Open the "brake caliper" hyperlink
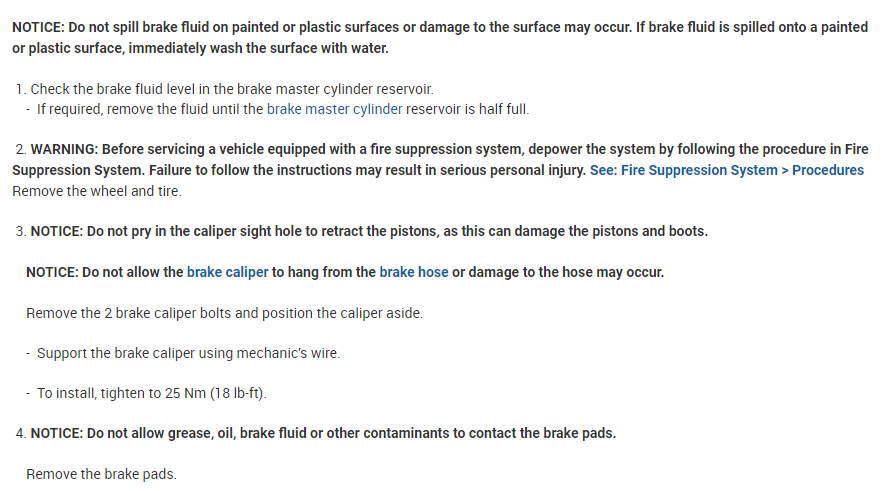The width and height of the screenshot is (888, 491). [227, 272]
